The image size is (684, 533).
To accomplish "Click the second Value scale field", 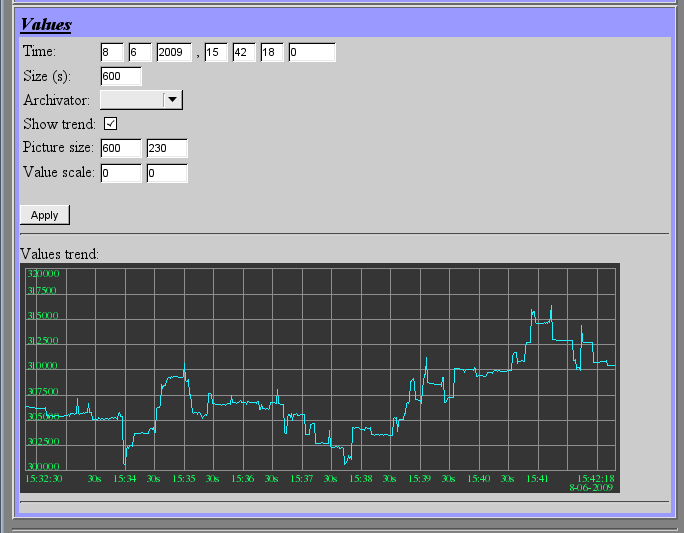I will coord(167,173).
